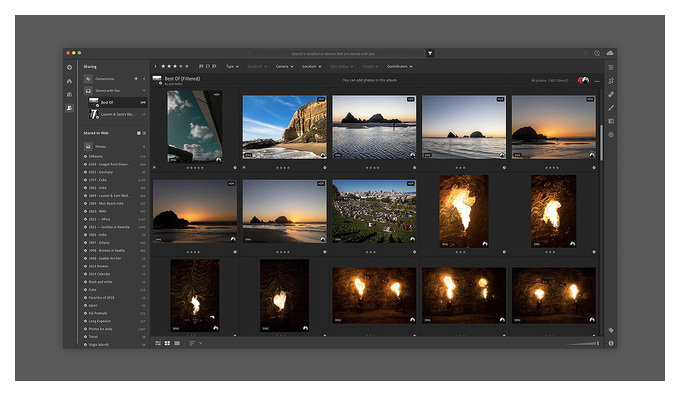The height and width of the screenshot is (396, 680).
Task: Select the Radial Gradient tool
Action: click(x=611, y=134)
